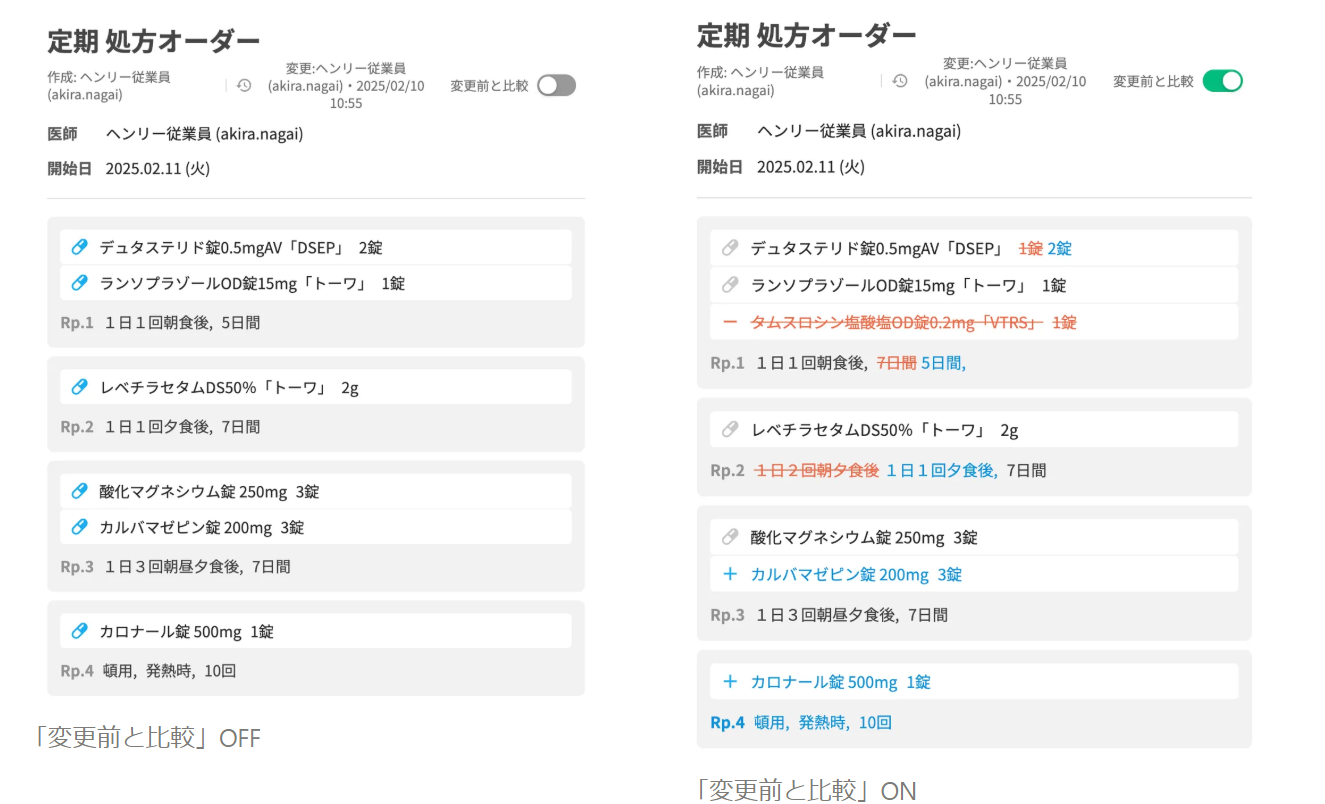Click blue pill icon beside レベチラセタムDS50% in left panel
The height and width of the screenshot is (804, 1325).
(80, 387)
